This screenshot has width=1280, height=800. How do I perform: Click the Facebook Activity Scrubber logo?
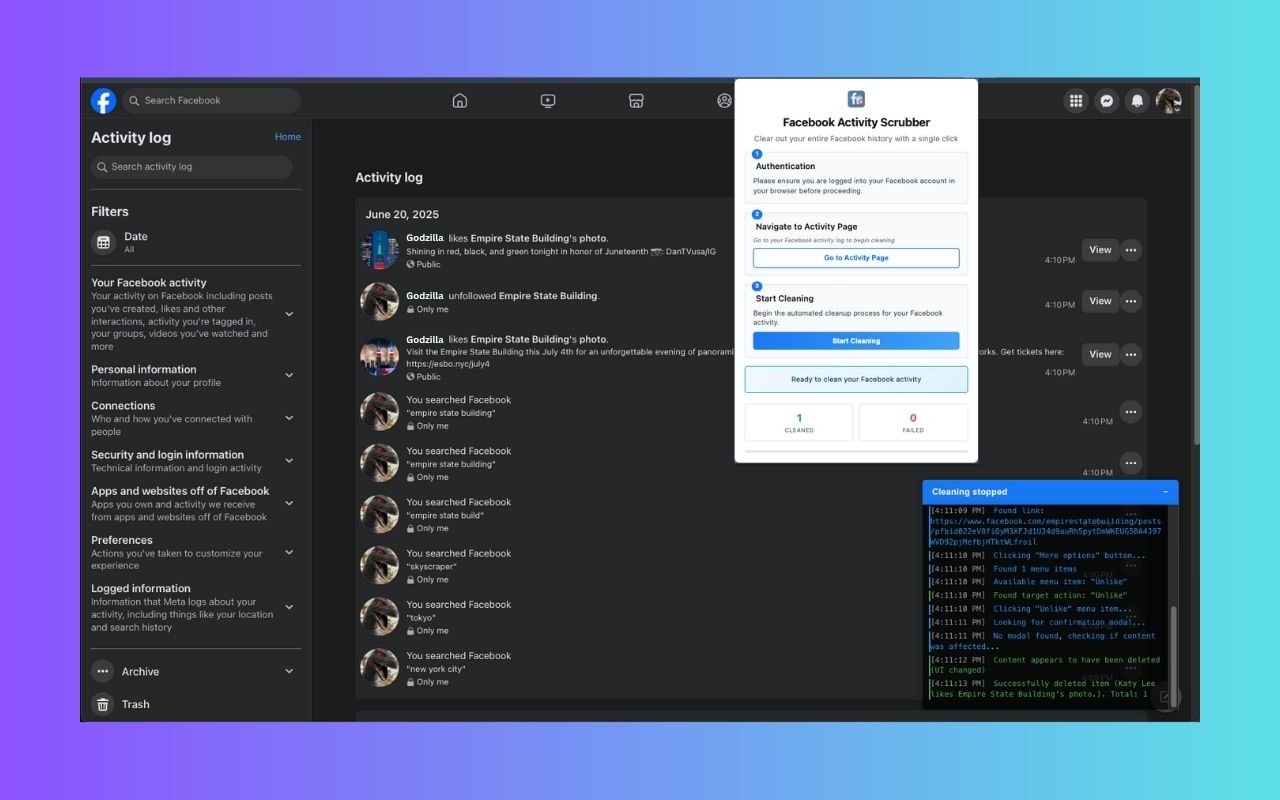point(856,99)
